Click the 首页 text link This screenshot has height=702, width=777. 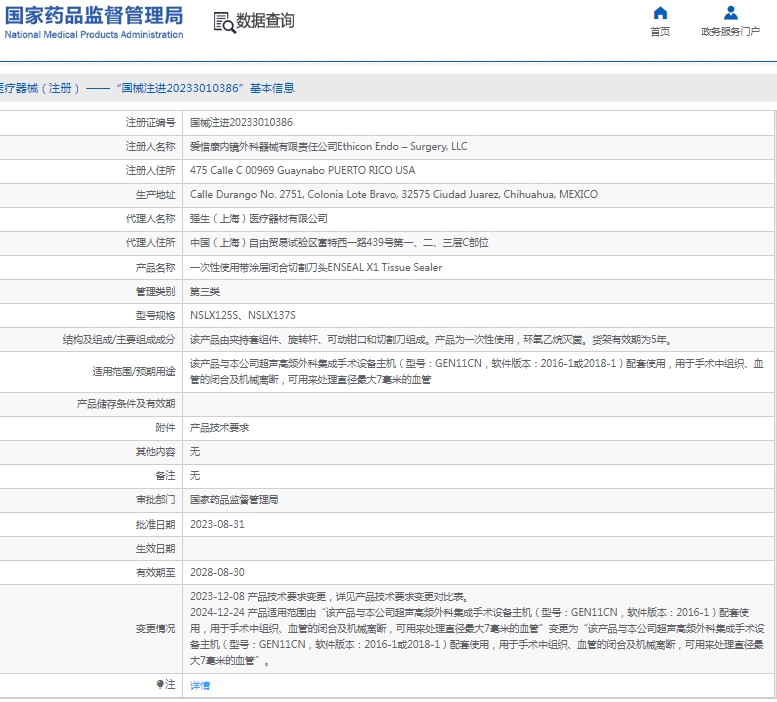tap(660, 32)
